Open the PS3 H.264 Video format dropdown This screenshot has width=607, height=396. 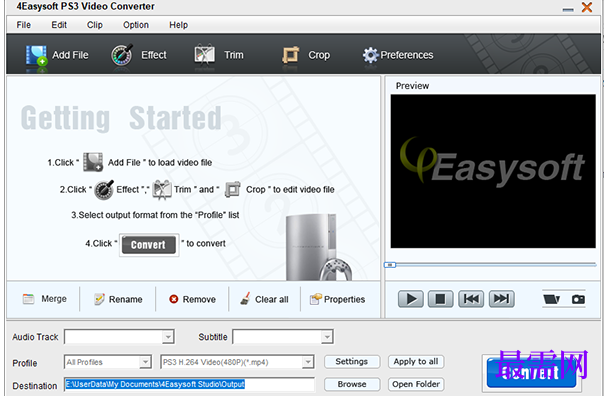point(308,362)
